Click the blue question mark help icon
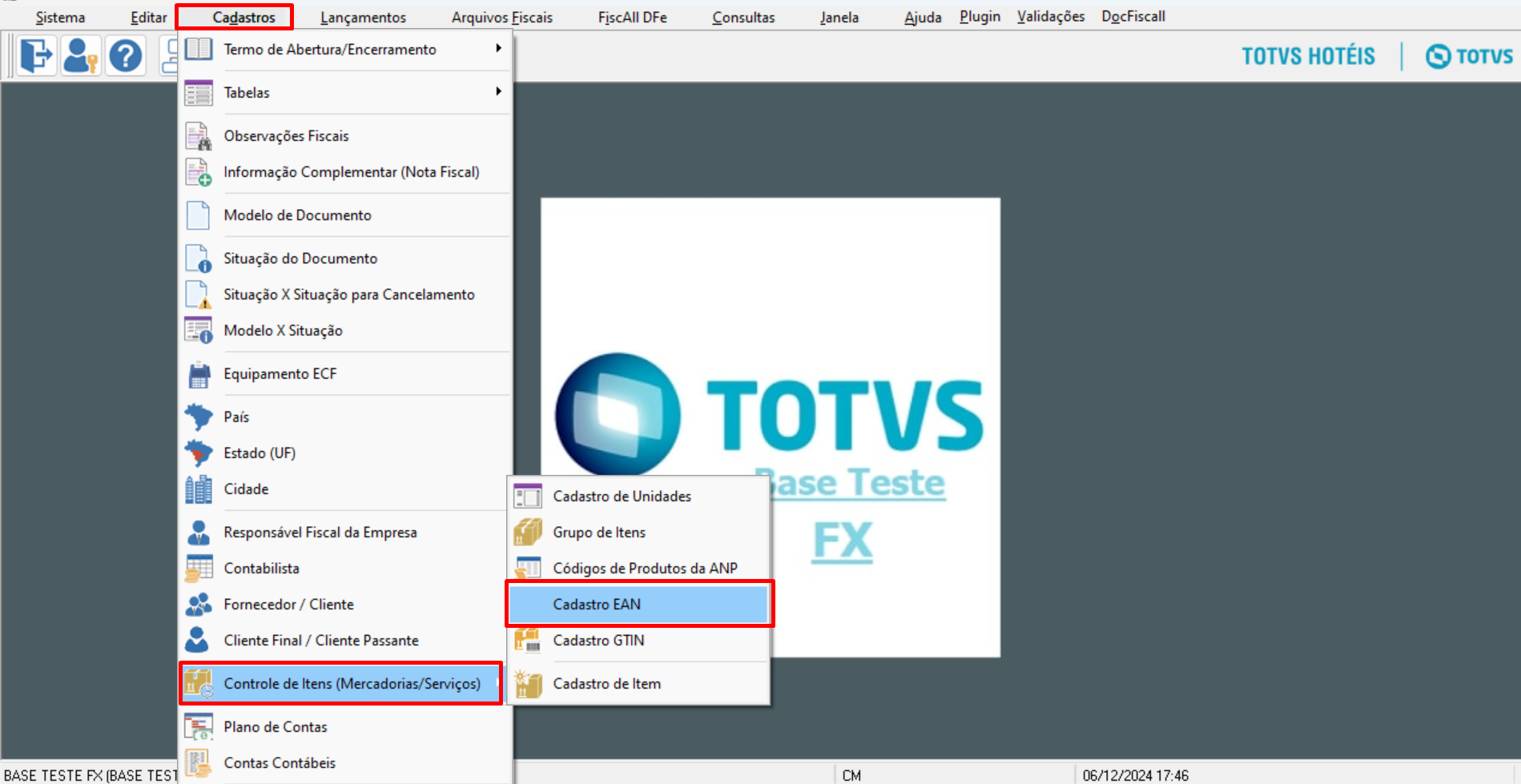This screenshot has width=1521, height=784. [126, 56]
